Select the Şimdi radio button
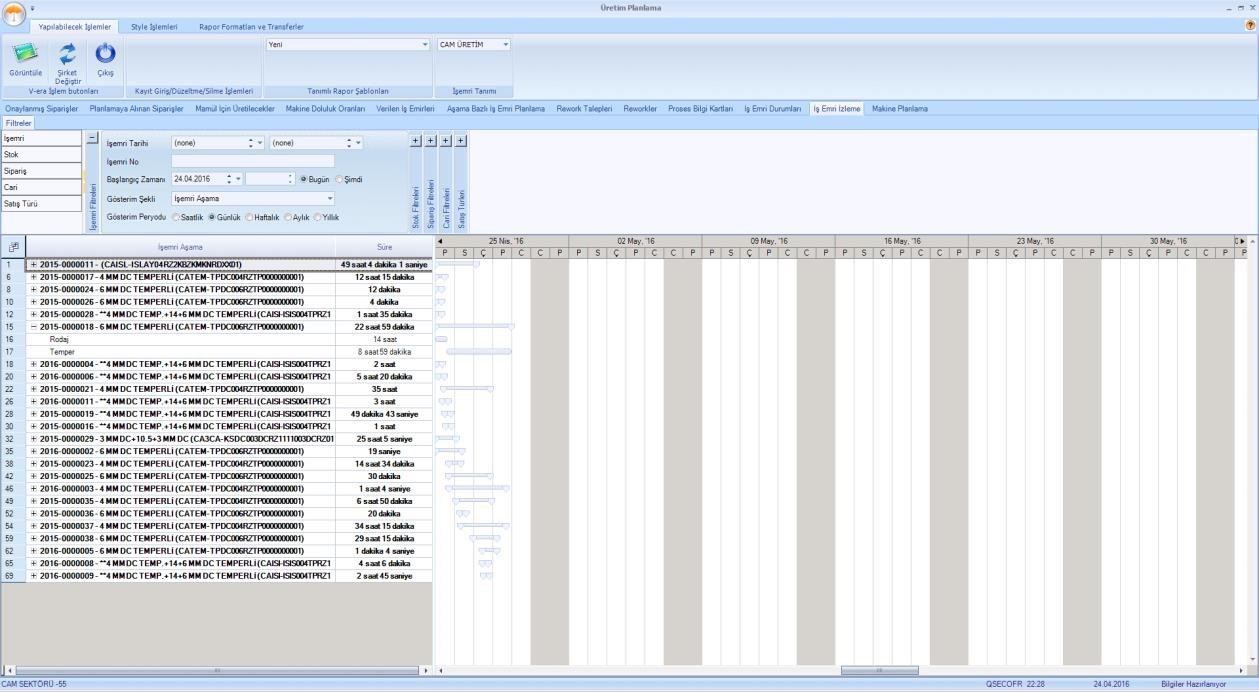This screenshot has height=692, width=1259. tap(340, 180)
